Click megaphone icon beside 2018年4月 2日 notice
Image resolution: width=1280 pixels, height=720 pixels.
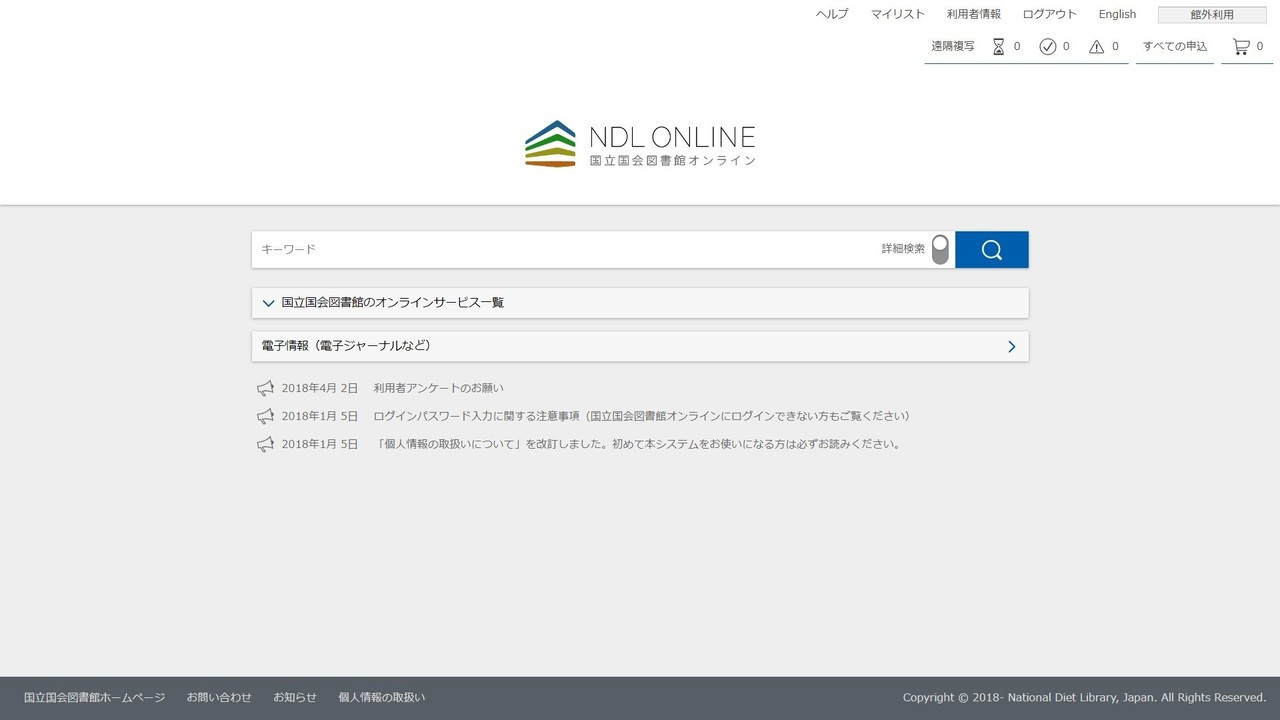[265, 388]
